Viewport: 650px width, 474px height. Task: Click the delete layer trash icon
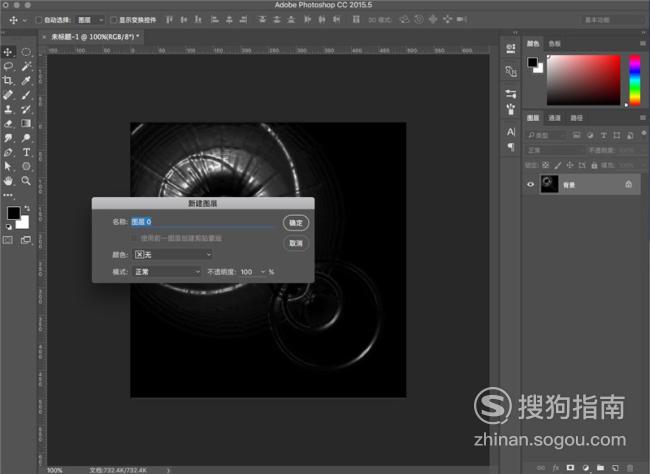(630, 468)
